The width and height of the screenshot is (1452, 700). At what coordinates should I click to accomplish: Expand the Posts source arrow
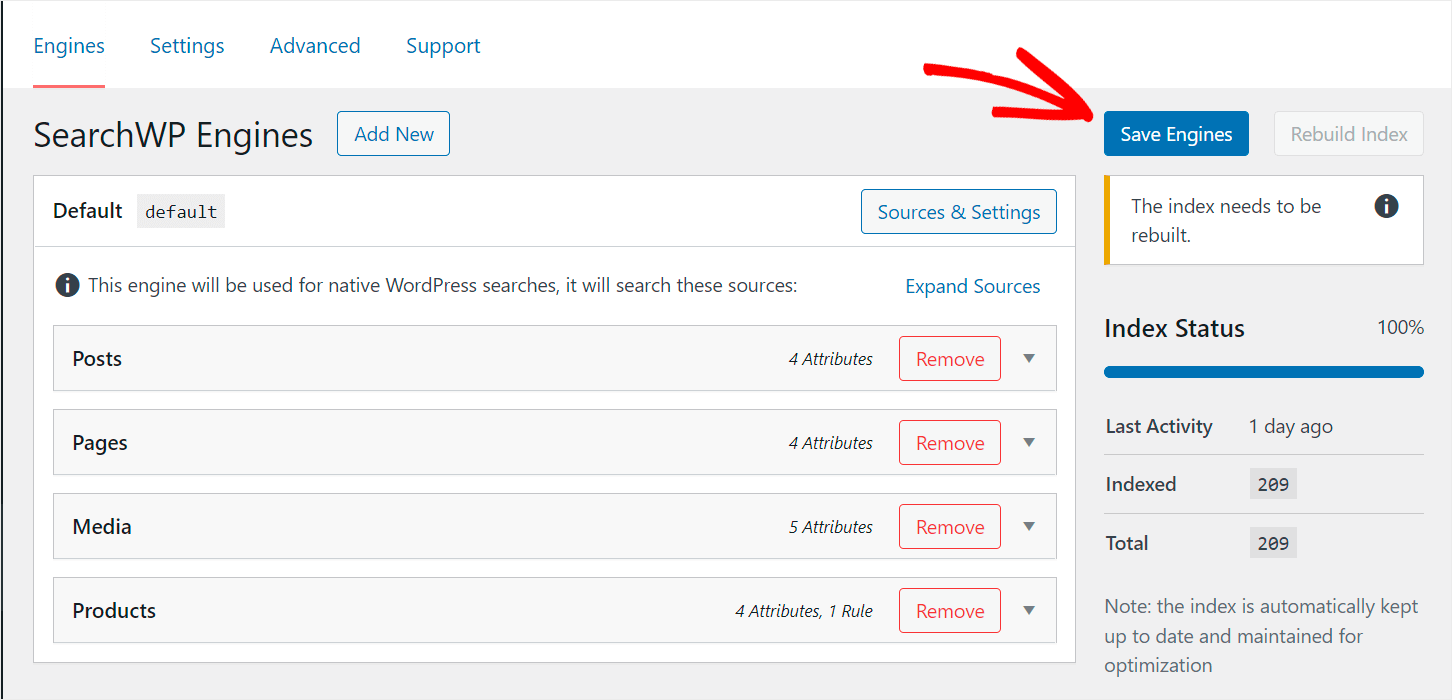pyautogui.click(x=1029, y=358)
